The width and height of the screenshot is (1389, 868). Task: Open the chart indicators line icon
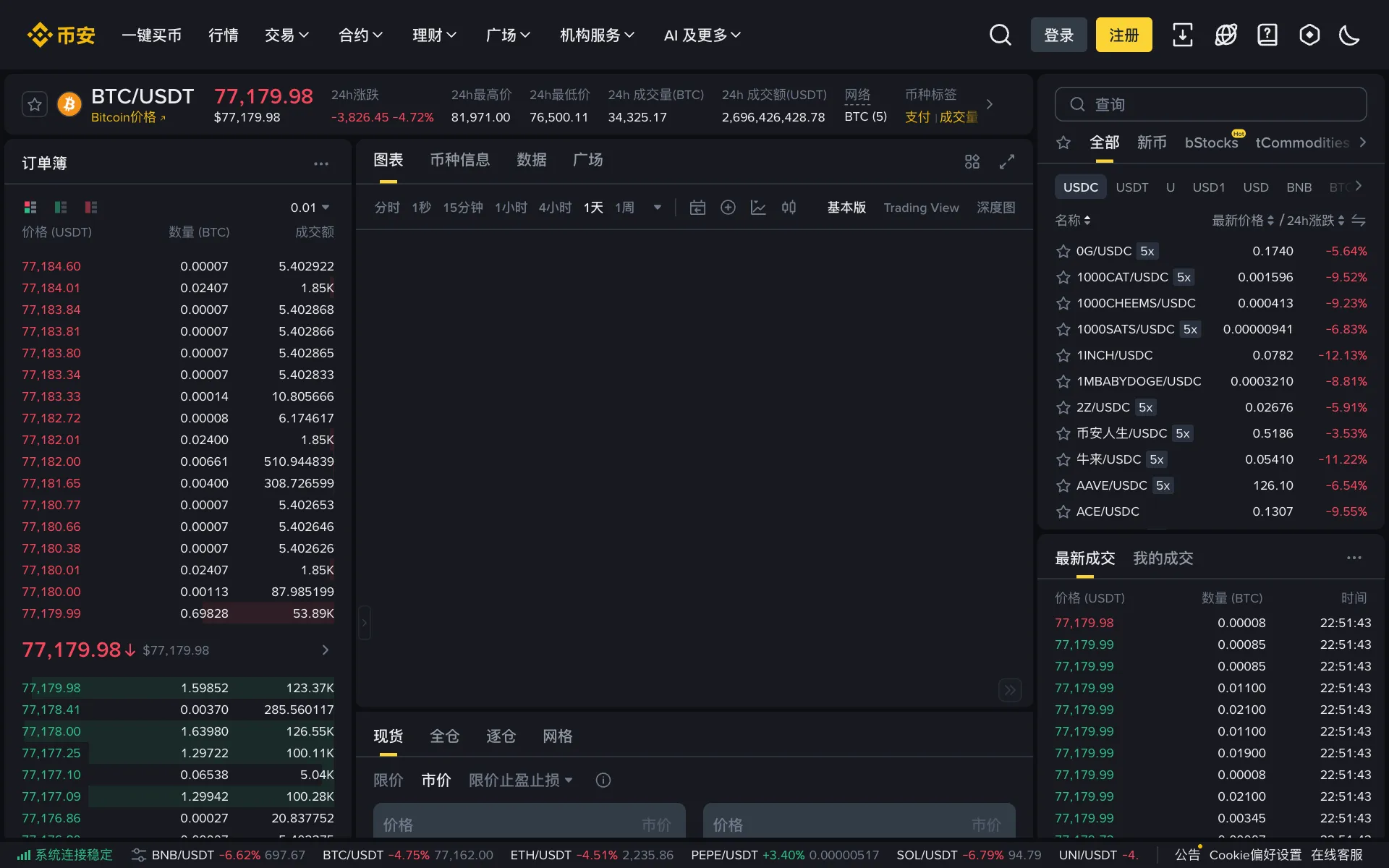coord(758,208)
